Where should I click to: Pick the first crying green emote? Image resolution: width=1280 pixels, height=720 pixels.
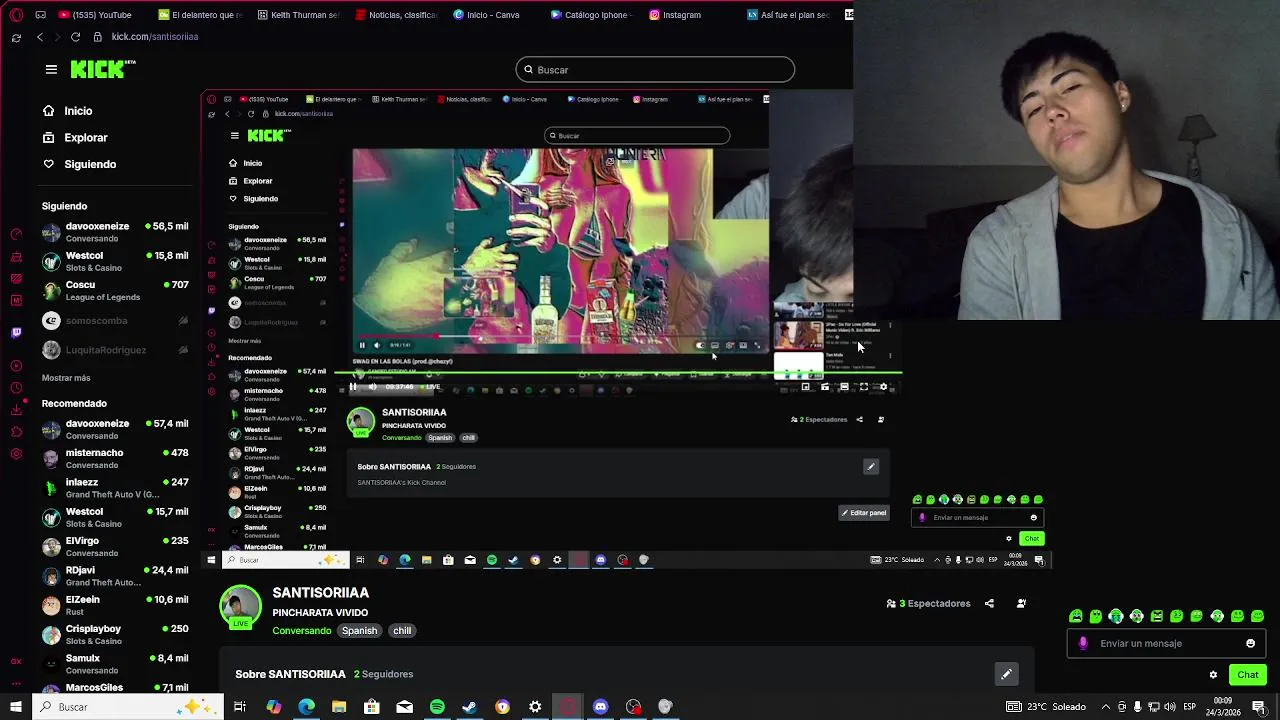tap(1075, 616)
